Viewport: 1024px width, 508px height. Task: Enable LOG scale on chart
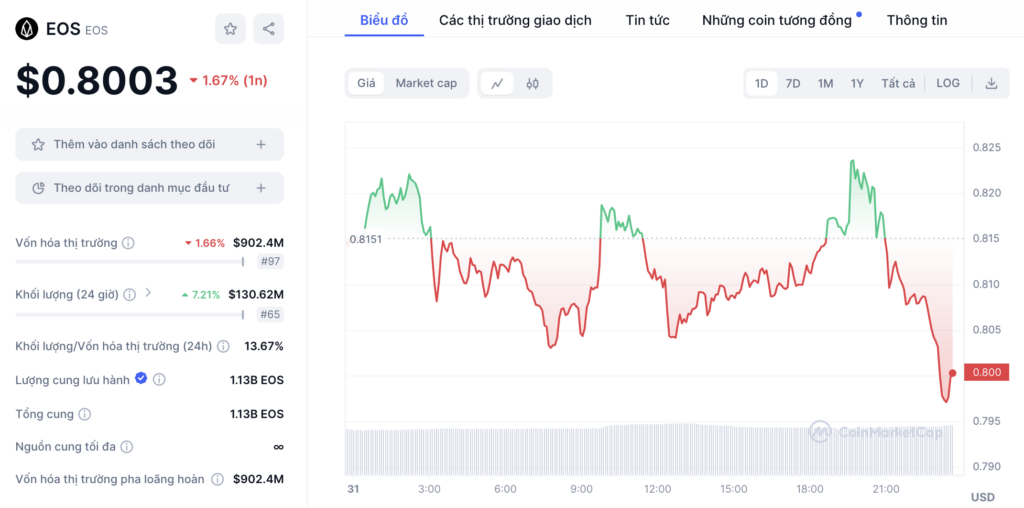(x=948, y=84)
